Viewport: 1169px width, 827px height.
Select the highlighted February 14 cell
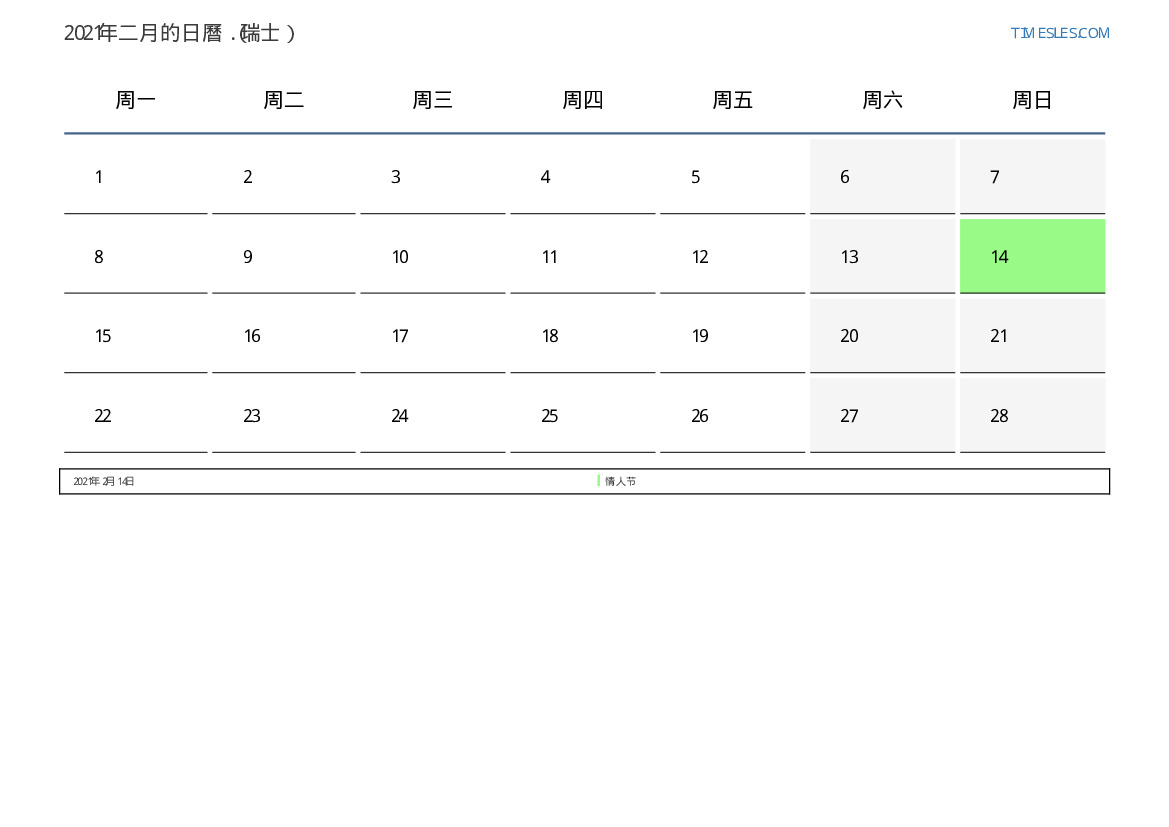[1031, 257]
